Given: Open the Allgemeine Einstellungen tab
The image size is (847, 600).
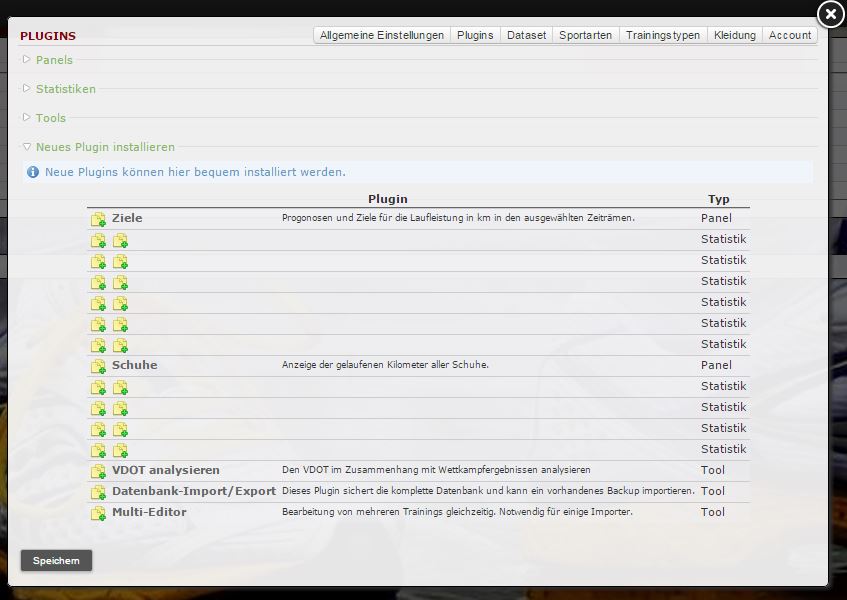Looking at the screenshot, I should pyautogui.click(x=381, y=35).
